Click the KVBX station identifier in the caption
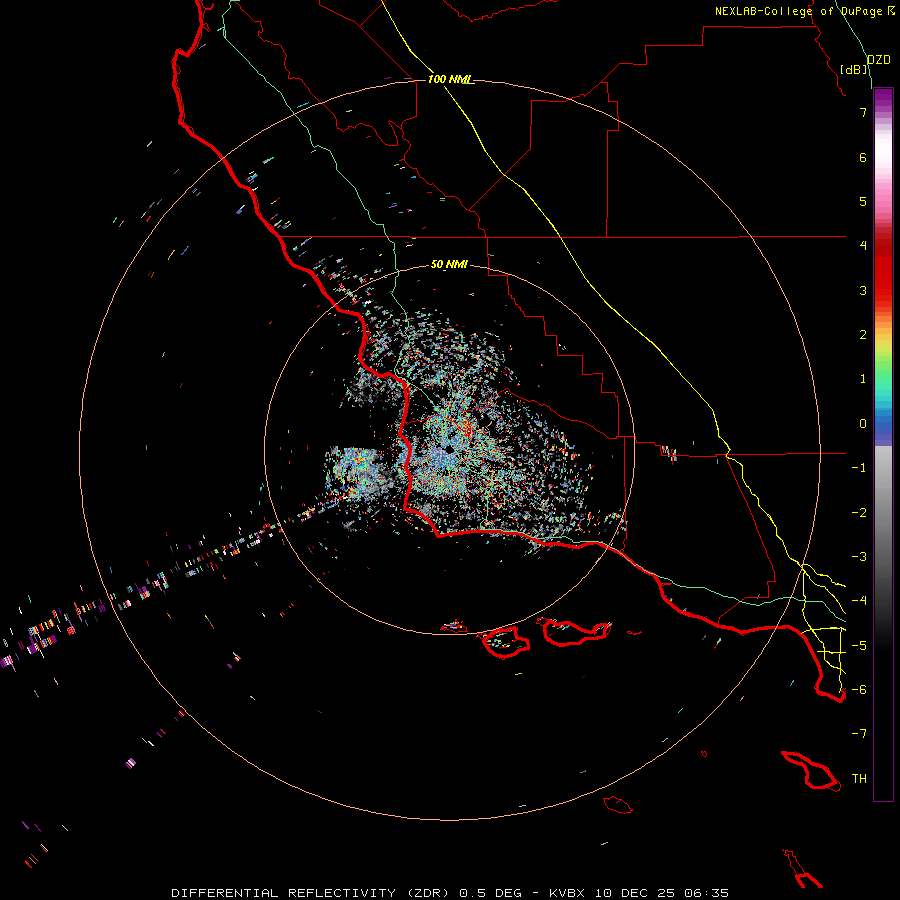 tap(567, 893)
